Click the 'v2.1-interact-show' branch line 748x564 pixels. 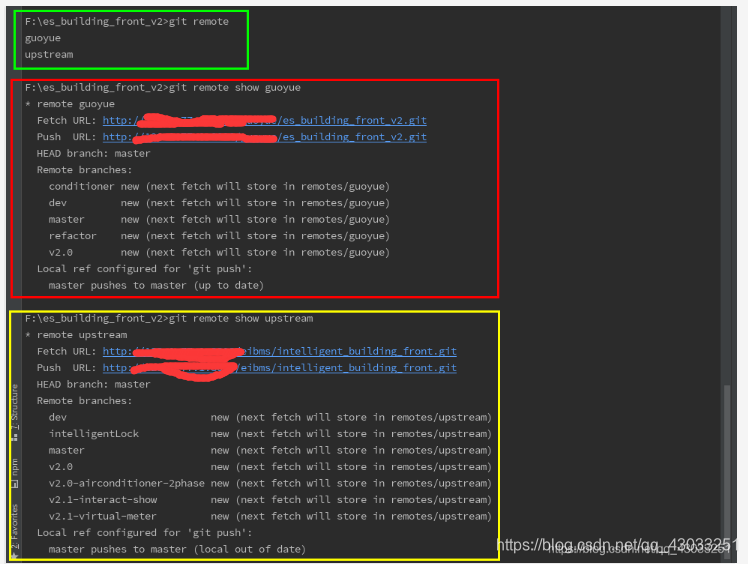click(x=270, y=500)
